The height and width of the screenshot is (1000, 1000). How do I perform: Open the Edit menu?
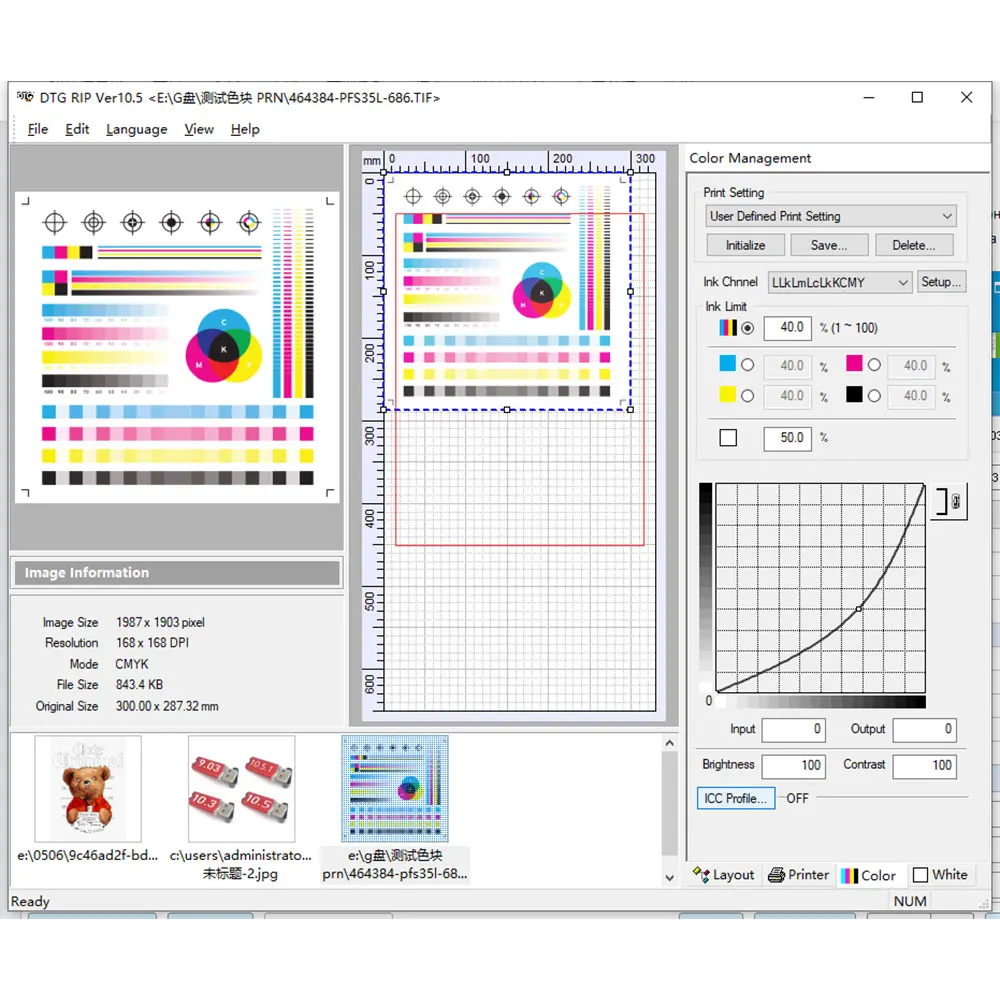click(77, 129)
